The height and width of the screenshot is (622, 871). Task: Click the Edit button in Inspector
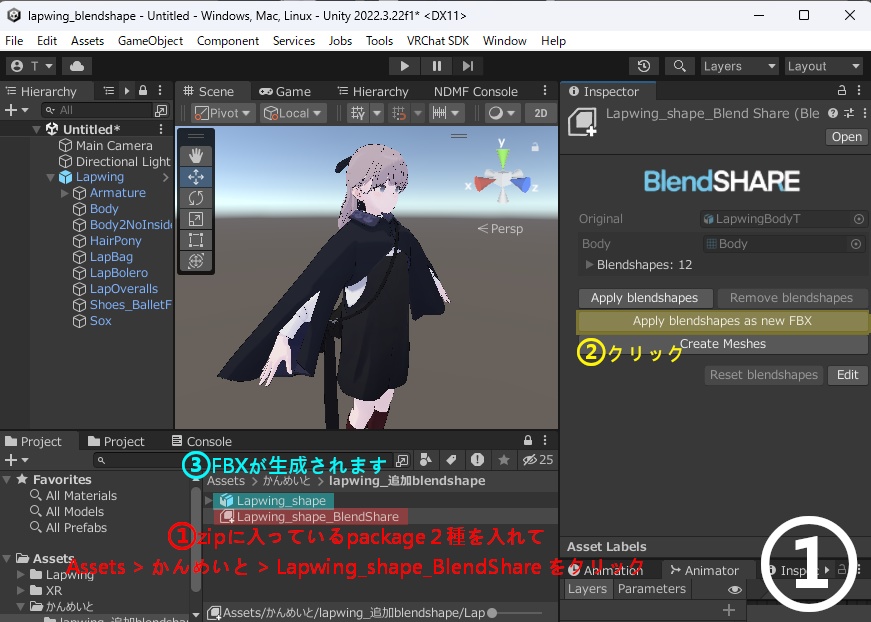[x=847, y=375]
